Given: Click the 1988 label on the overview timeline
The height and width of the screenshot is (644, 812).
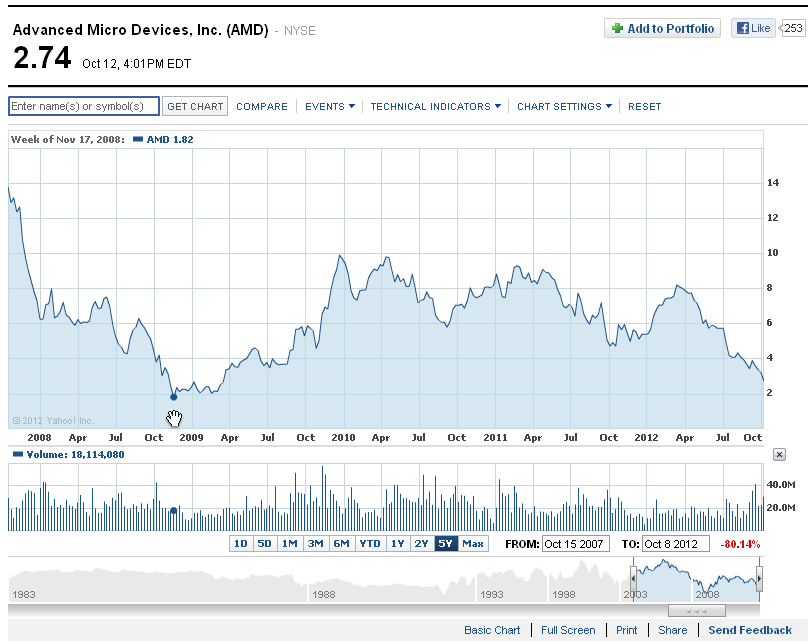Looking at the screenshot, I should tap(324, 594).
